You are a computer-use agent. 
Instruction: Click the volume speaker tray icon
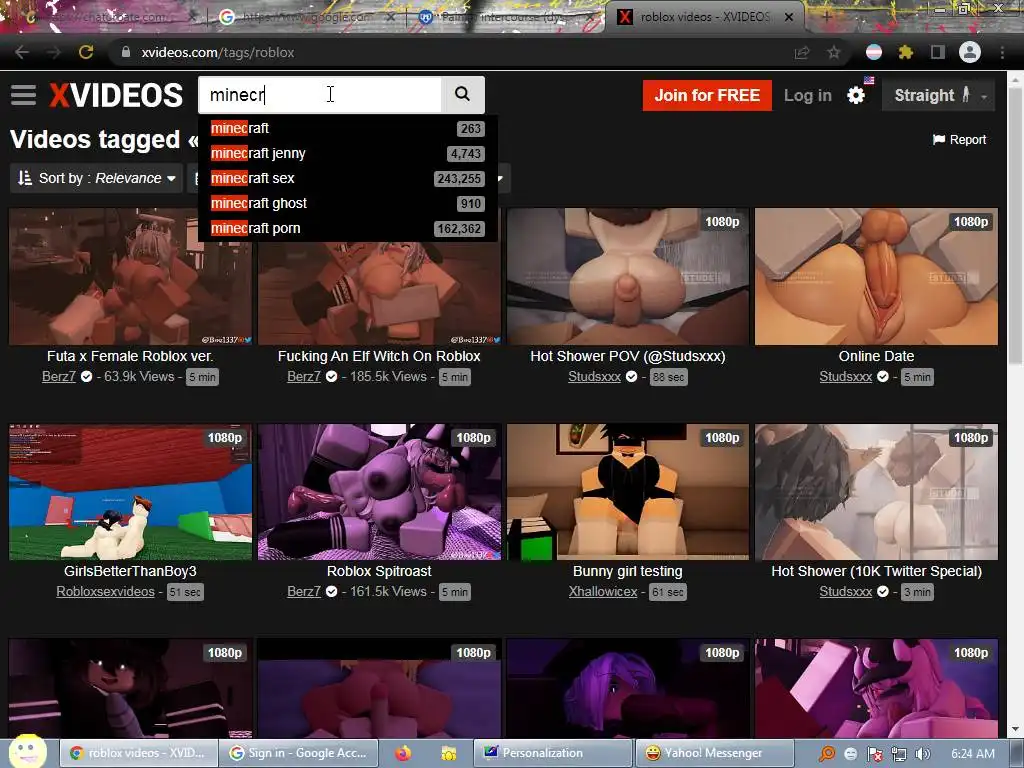922,754
